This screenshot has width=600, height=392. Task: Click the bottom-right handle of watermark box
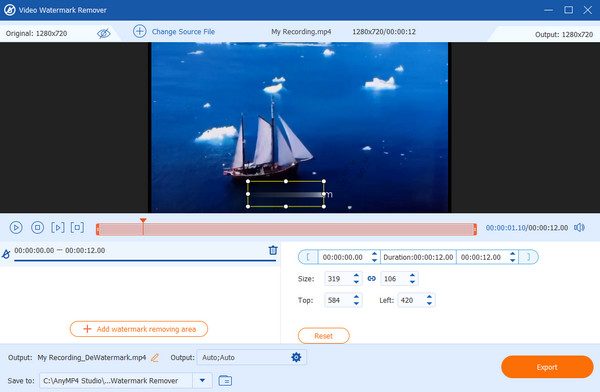point(324,207)
